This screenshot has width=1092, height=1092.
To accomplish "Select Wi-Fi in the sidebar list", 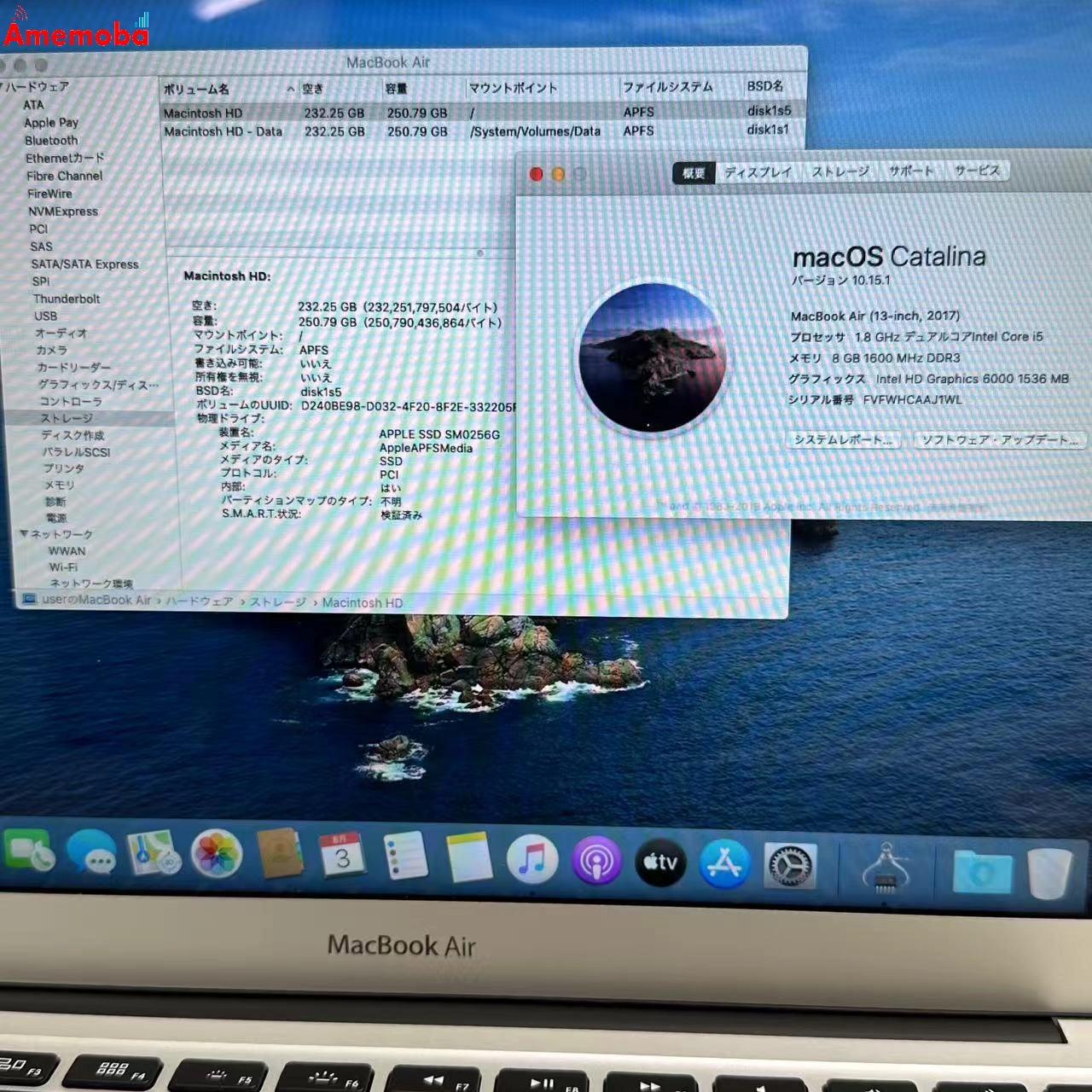I will coord(62,566).
